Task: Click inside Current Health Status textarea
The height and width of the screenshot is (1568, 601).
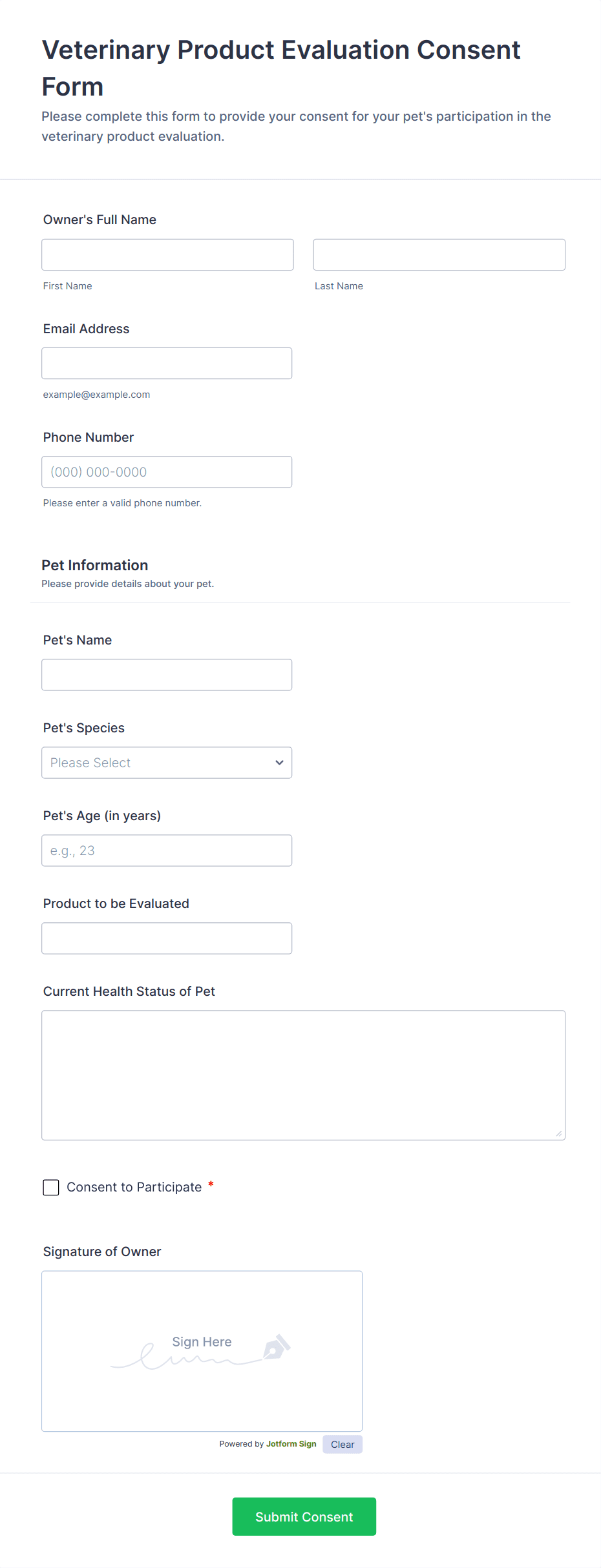Action: (x=303, y=1075)
